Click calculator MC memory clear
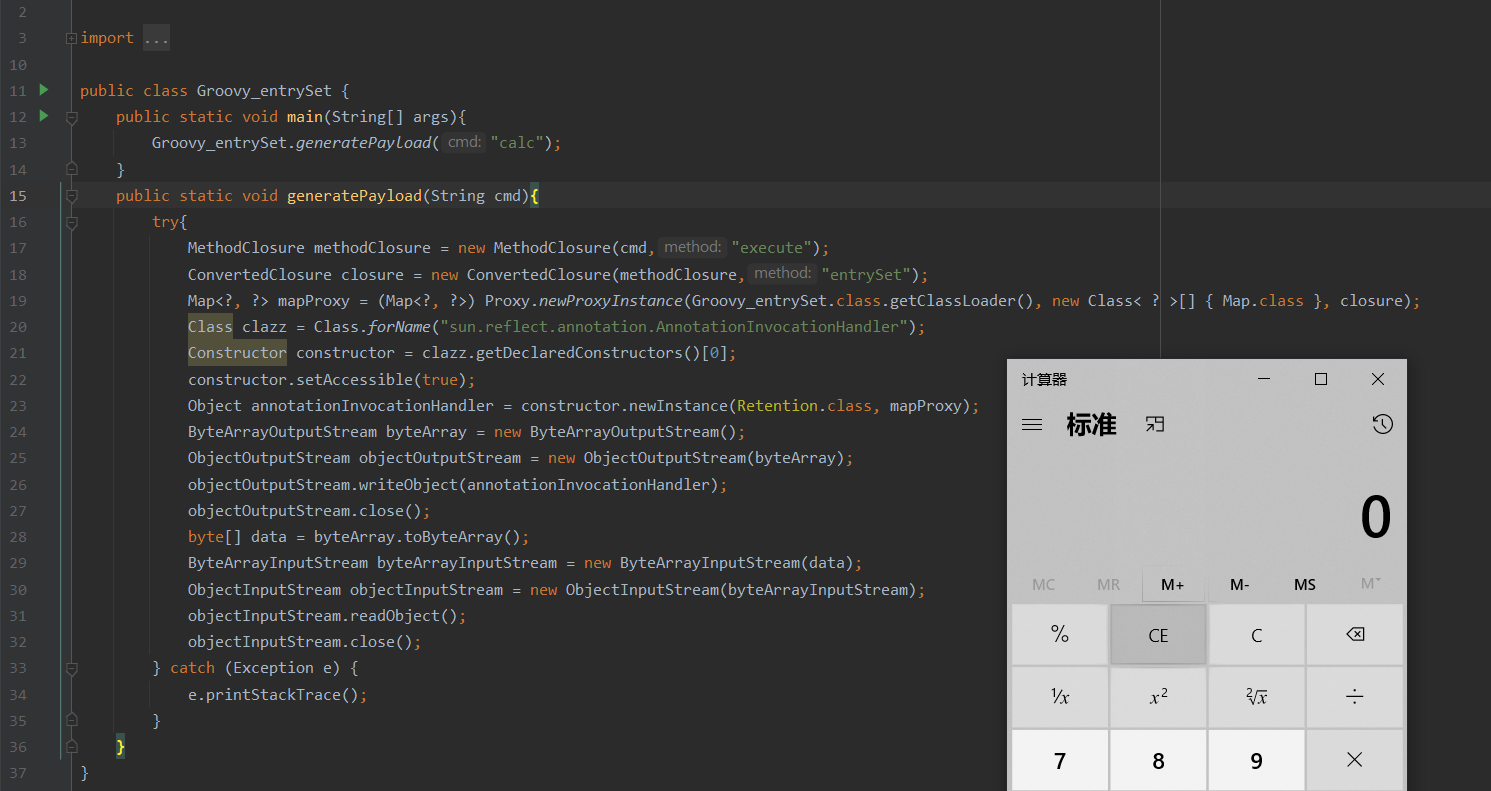Screen dimensions: 1491x791 point(1043,584)
